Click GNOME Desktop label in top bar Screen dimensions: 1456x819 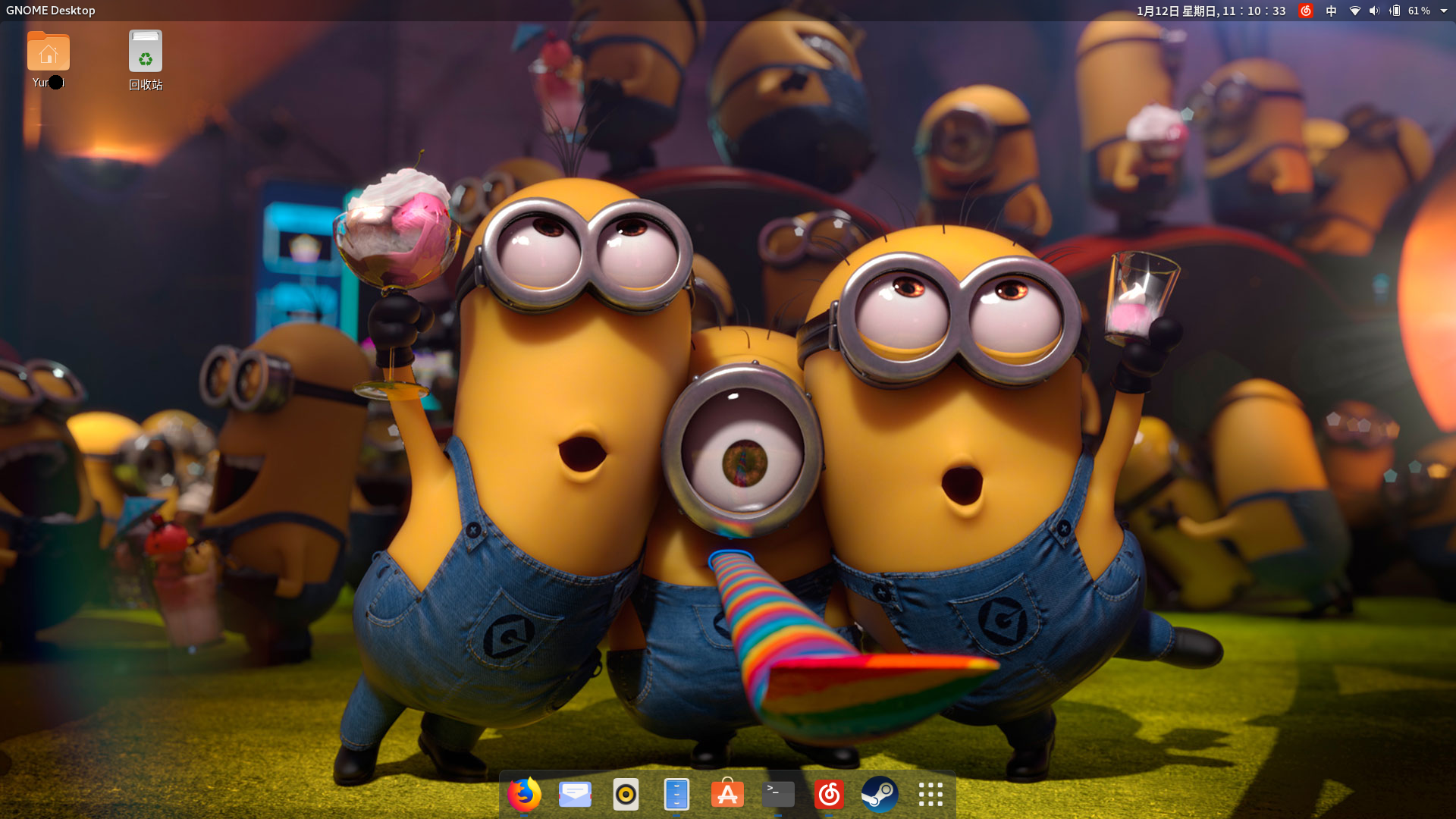(x=51, y=11)
